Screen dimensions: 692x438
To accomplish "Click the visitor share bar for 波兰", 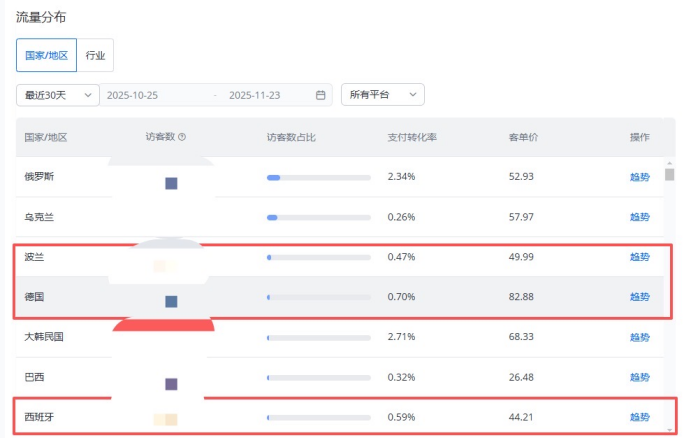I will (x=319, y=257).
